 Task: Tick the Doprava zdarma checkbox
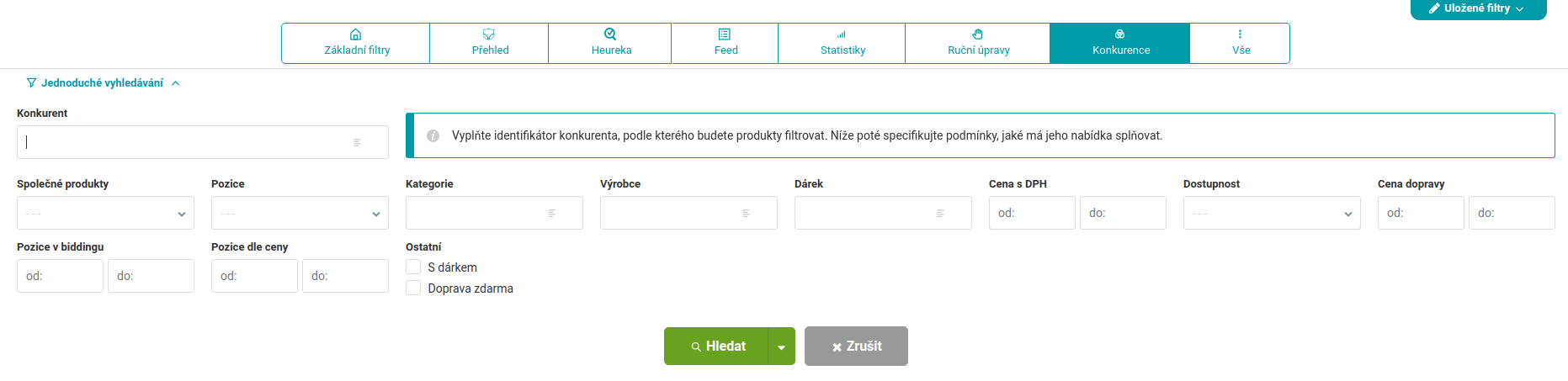(413, 288)
